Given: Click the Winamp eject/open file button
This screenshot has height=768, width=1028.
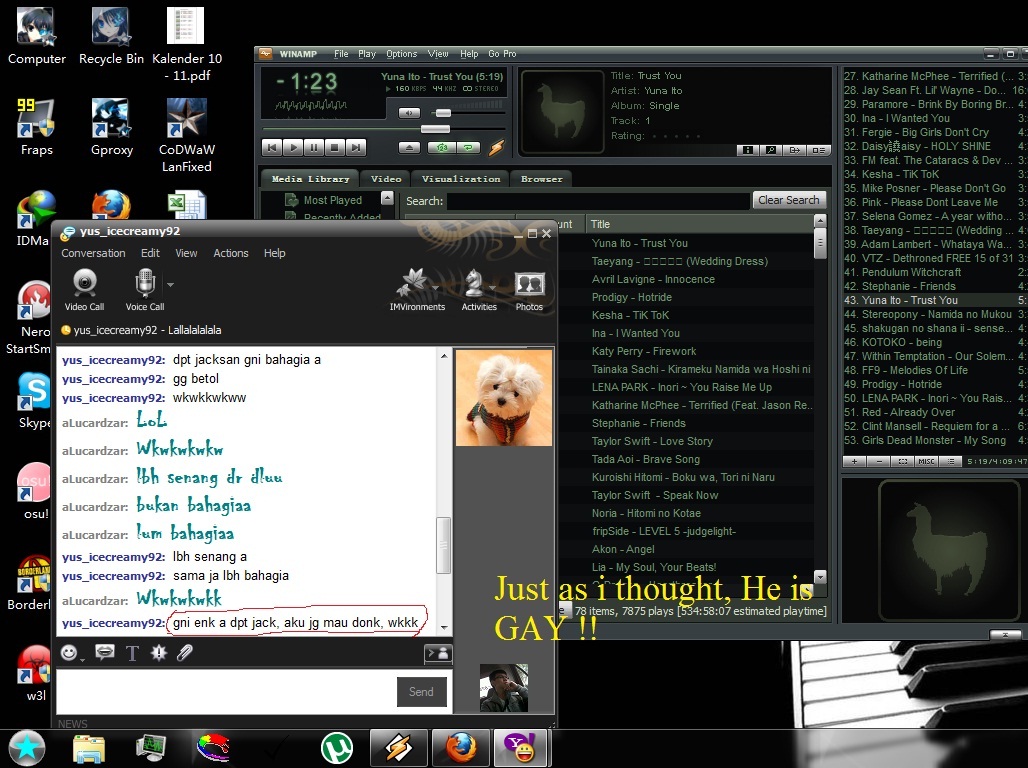Looking at the screenshot, I should [409, 148].
